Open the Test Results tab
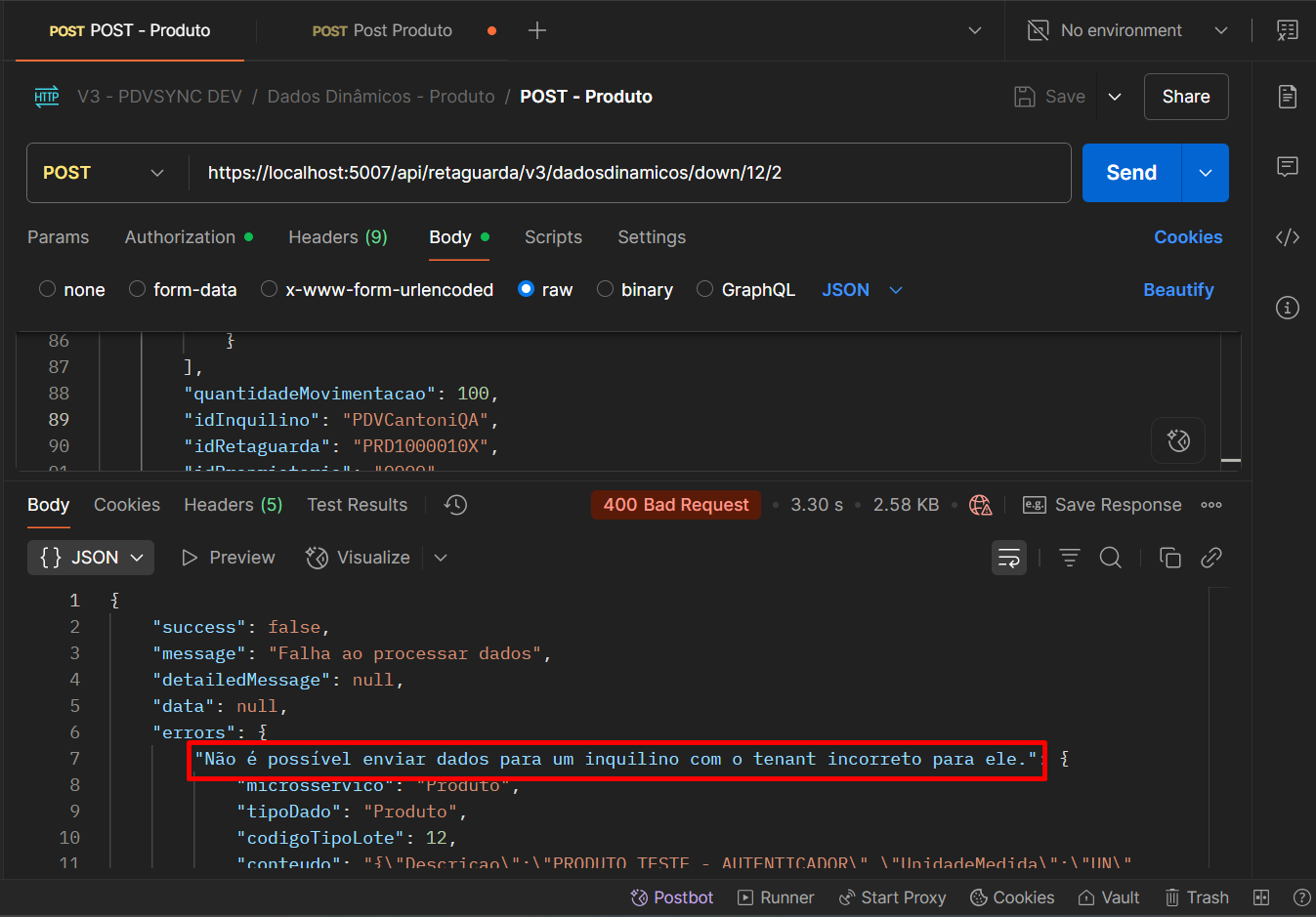 [357, 505]
